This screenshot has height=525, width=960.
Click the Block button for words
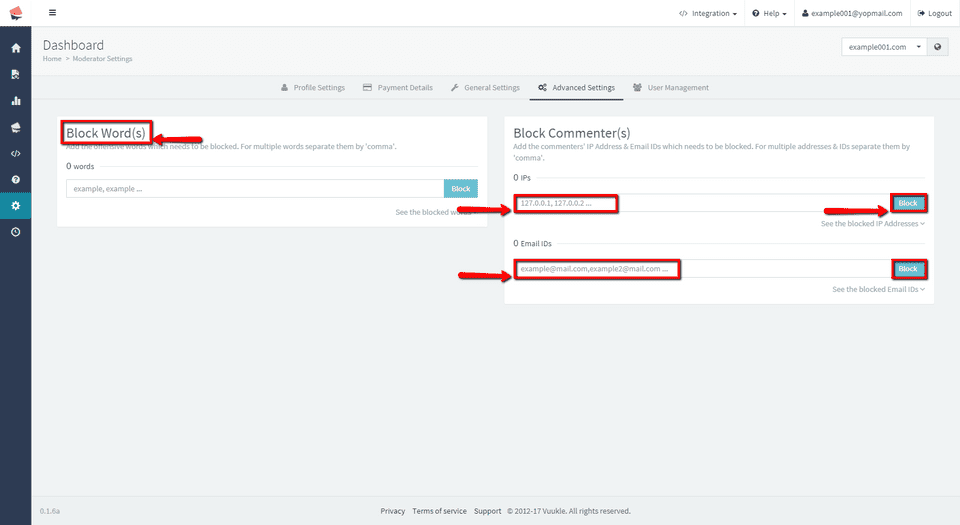click(460, 188)
